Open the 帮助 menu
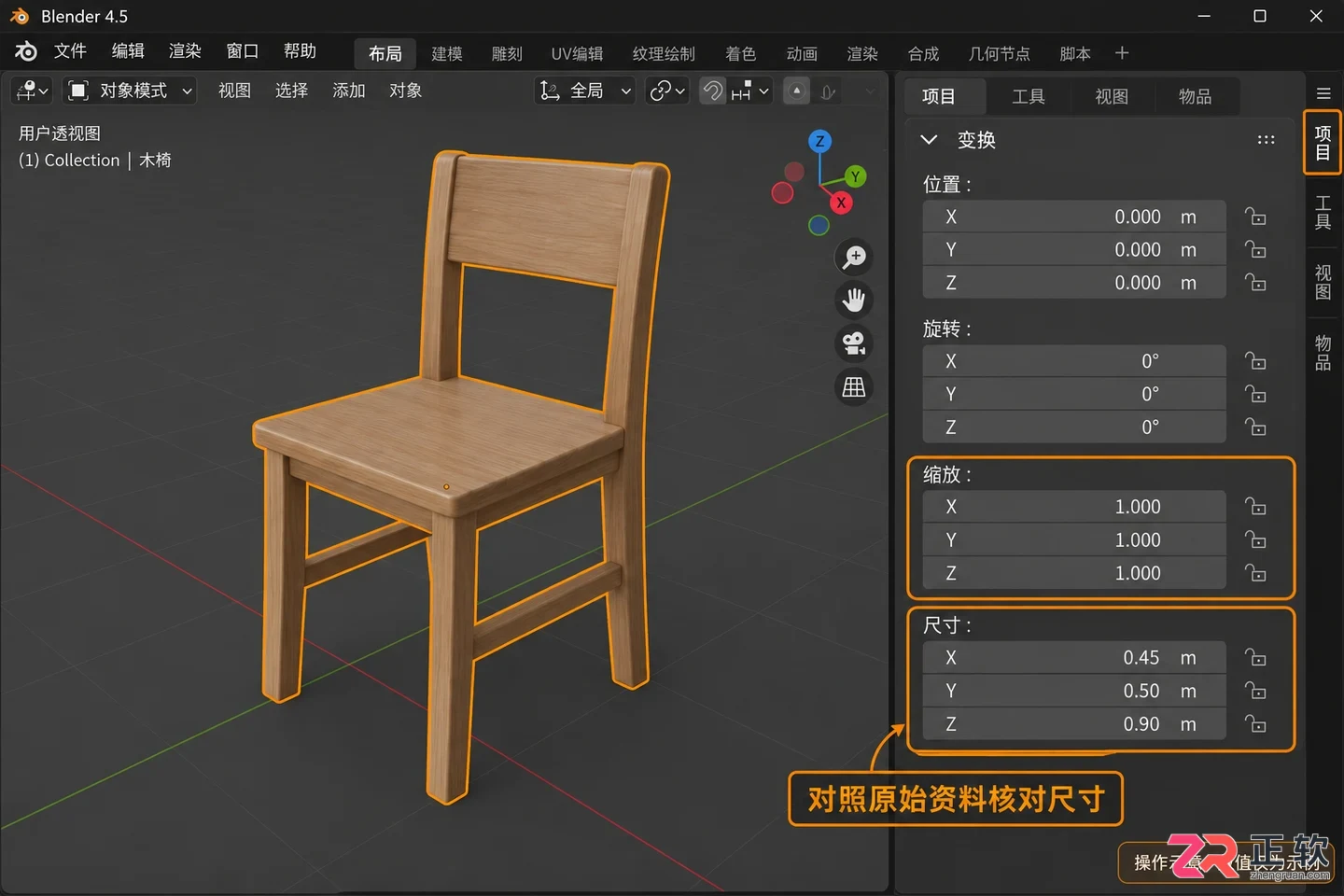 pyautogui.click(x=300, y=51)
